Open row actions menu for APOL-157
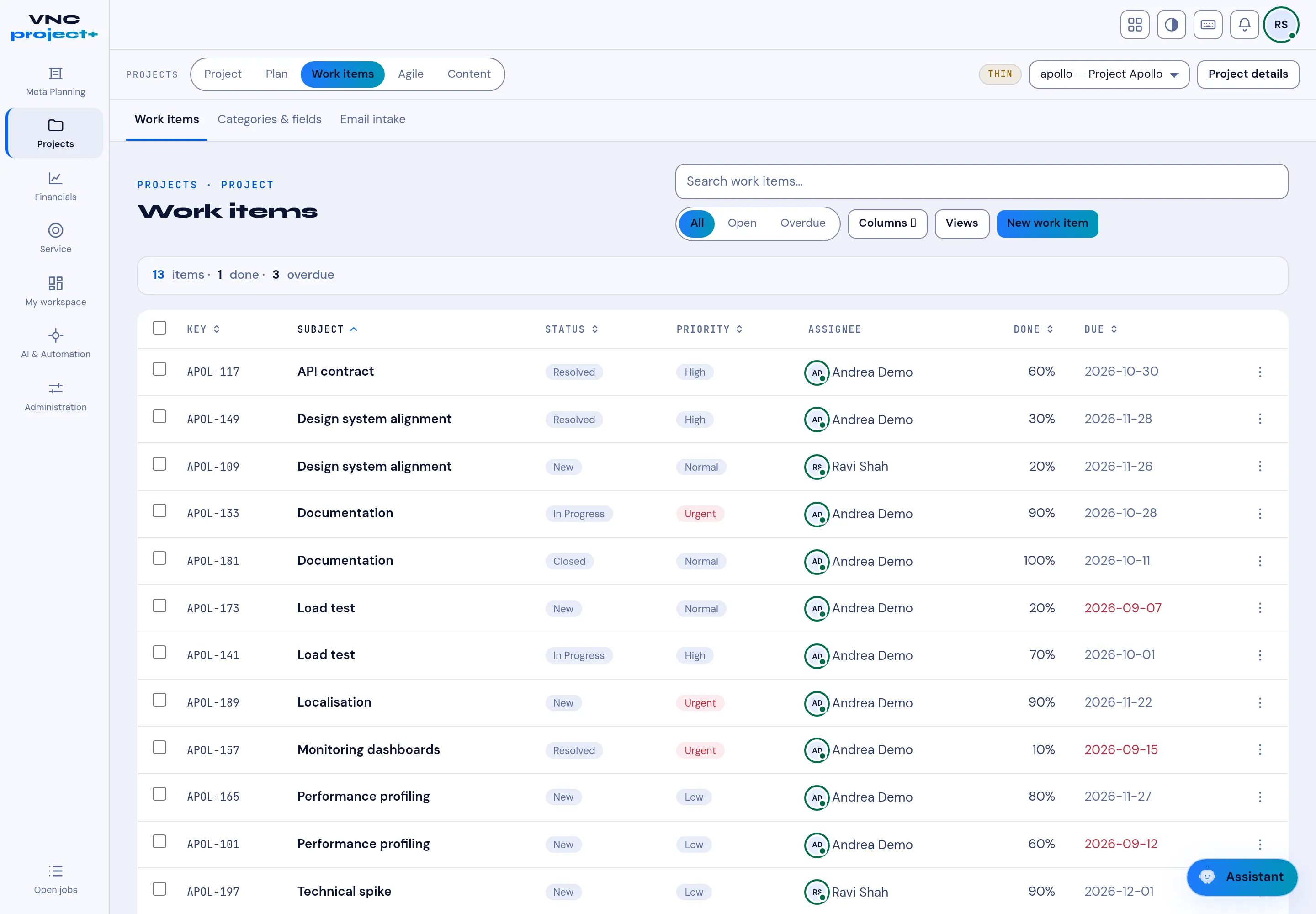The width and height of the screenshot is (1316, 914). (1259, 749)
